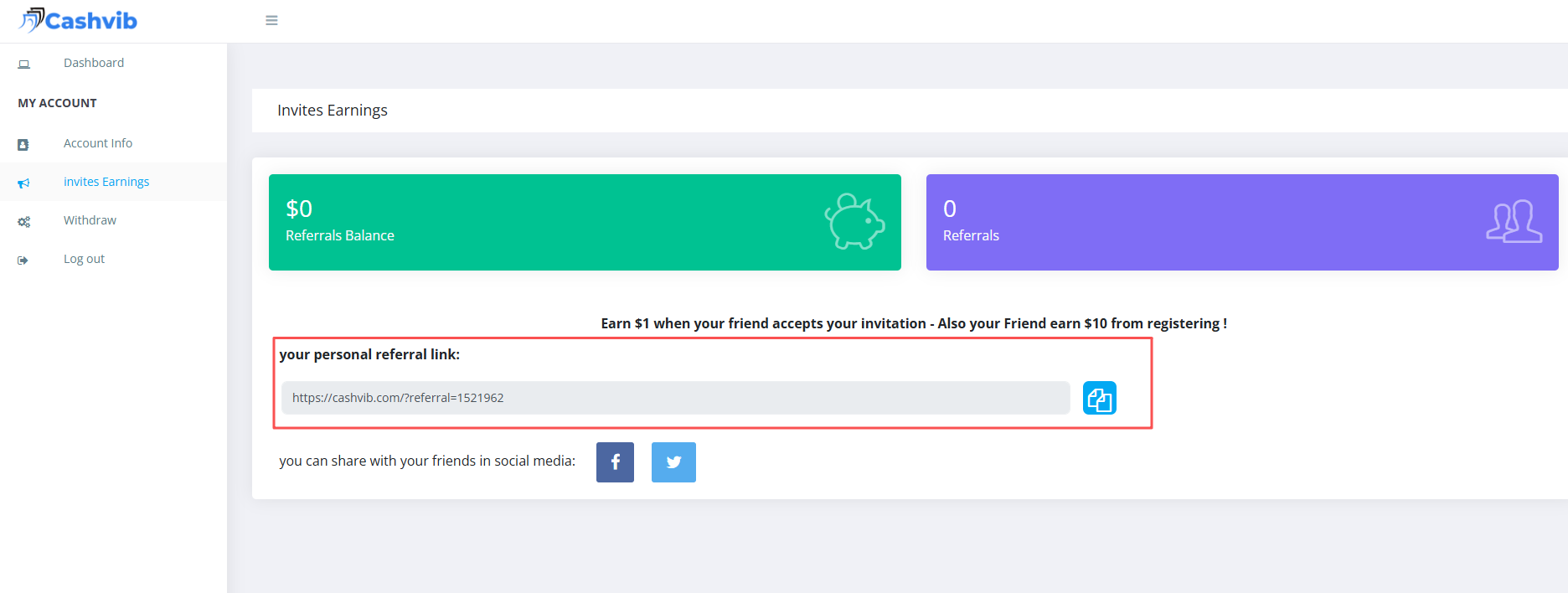Log out of the account

[84, 259]
